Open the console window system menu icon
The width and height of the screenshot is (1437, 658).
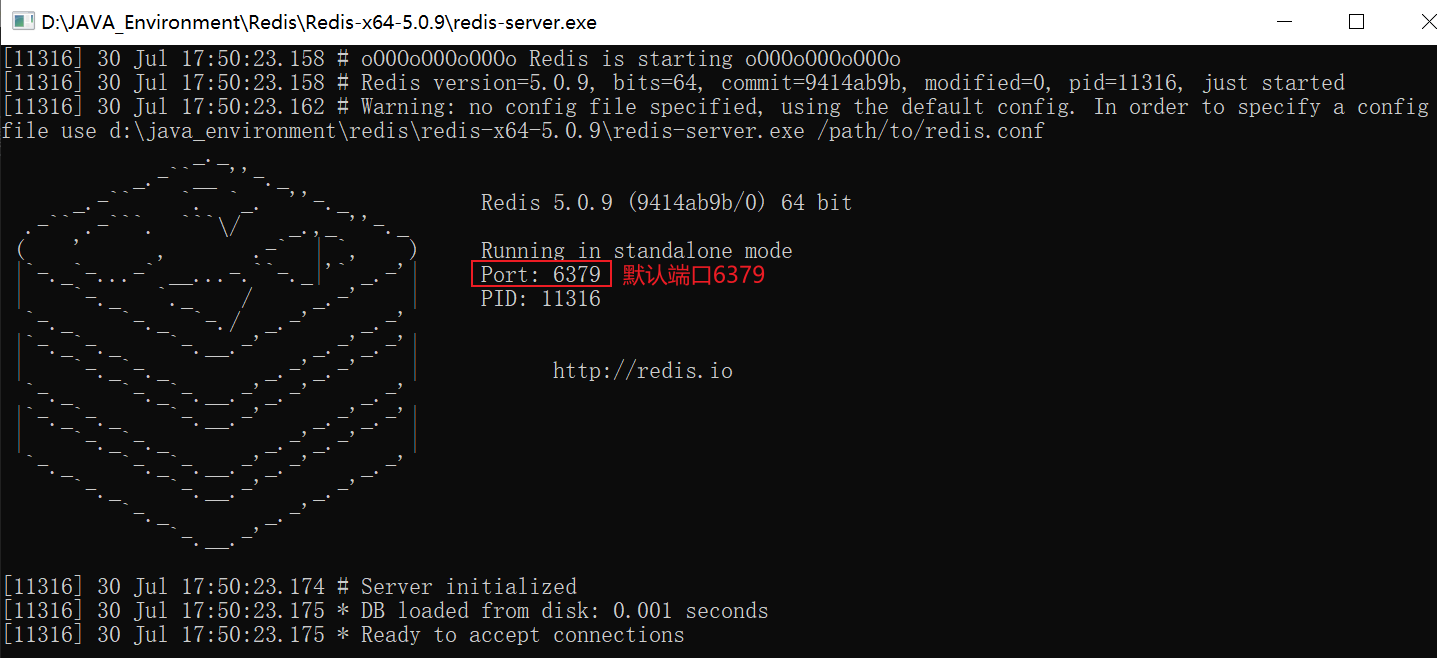pos(22,21)
